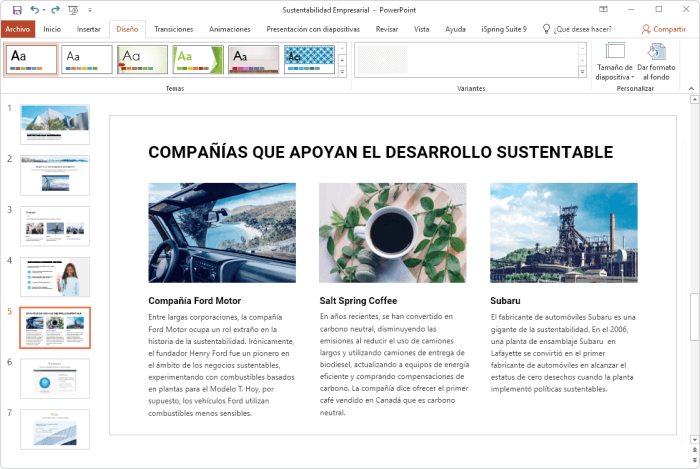
Task: Select slide 6 thumbnail
Action: pos(55,378)
